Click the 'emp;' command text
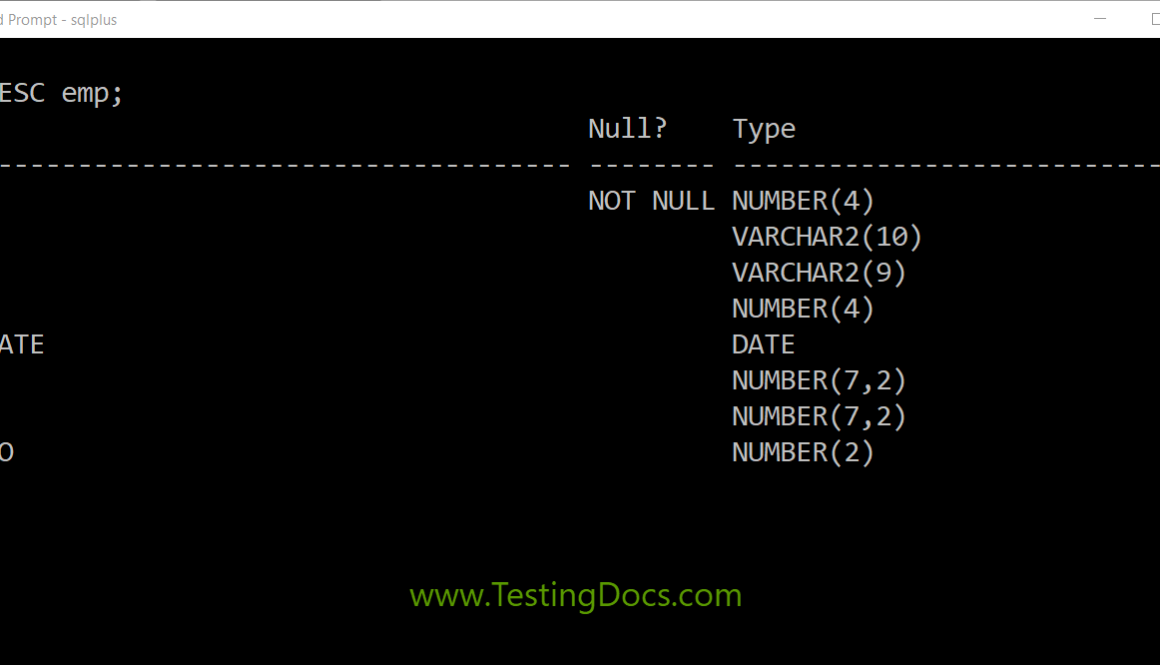Image resolution: width=1160 pixels, height=665 pixels. tap(92, 94)
